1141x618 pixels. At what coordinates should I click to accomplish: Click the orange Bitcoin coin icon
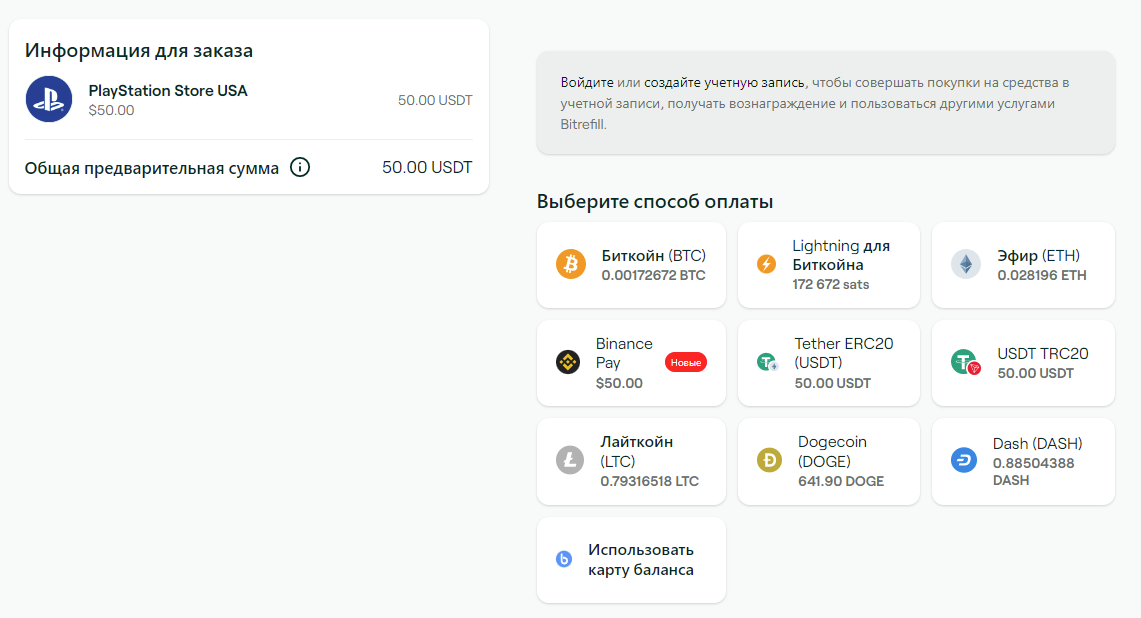point(570,264)
